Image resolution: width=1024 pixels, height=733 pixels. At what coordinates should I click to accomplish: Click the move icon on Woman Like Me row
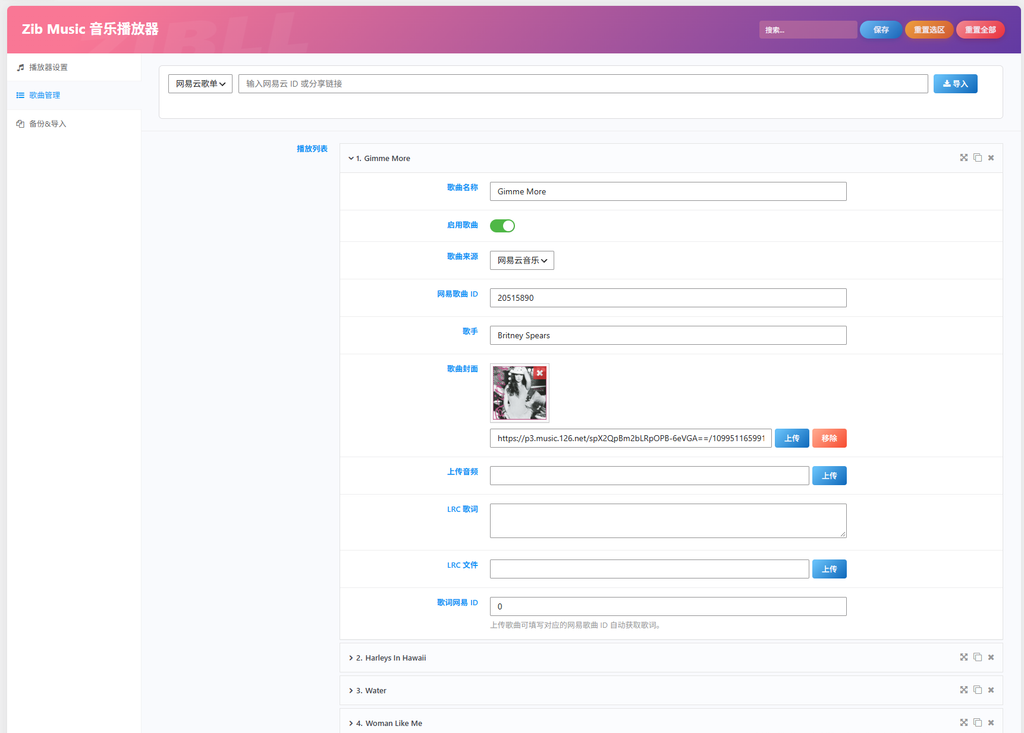point(963,723)
